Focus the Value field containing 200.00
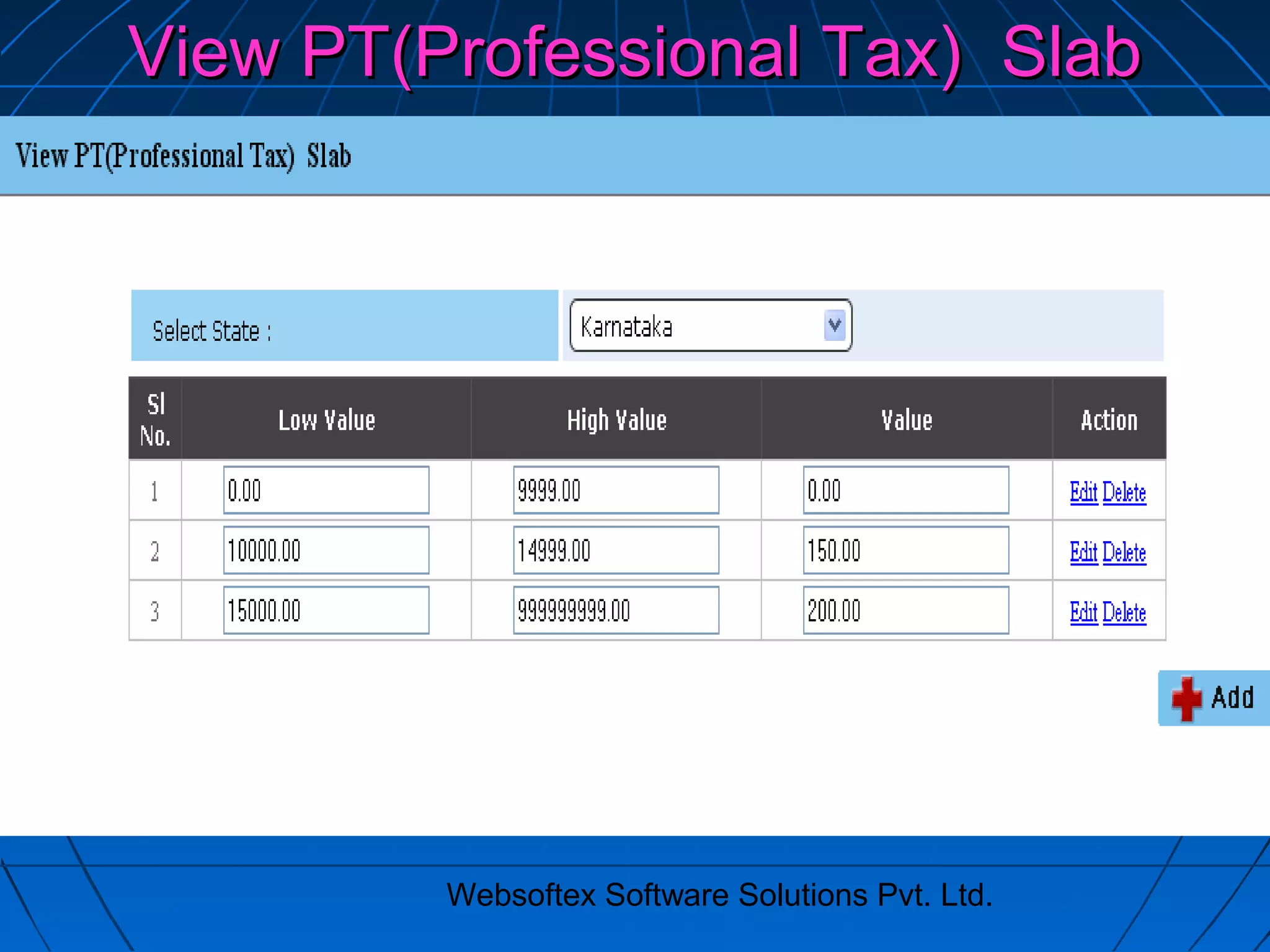 click(906, 610)
